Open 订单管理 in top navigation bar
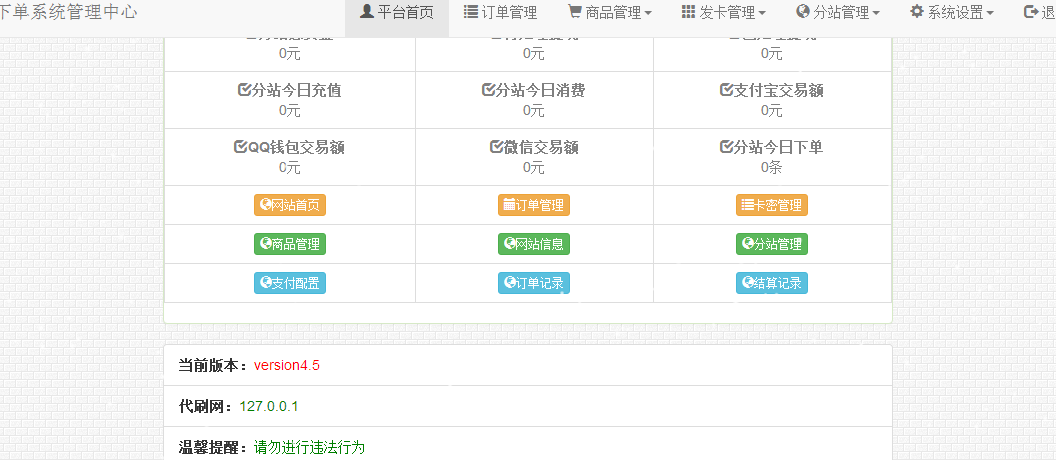 click(500, 13)
